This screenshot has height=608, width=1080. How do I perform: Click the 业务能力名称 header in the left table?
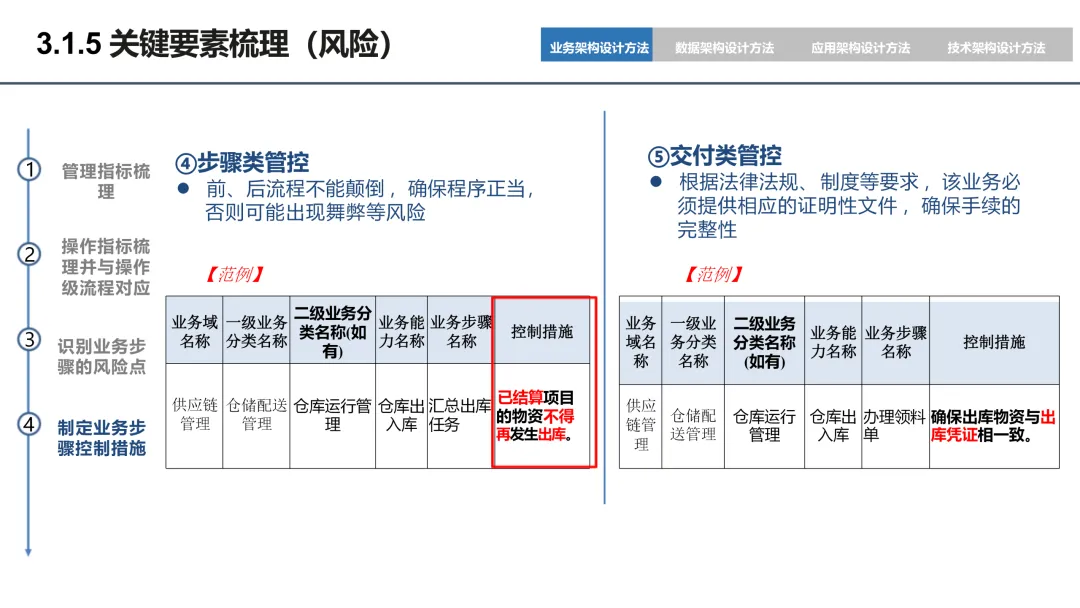point(402,331)
